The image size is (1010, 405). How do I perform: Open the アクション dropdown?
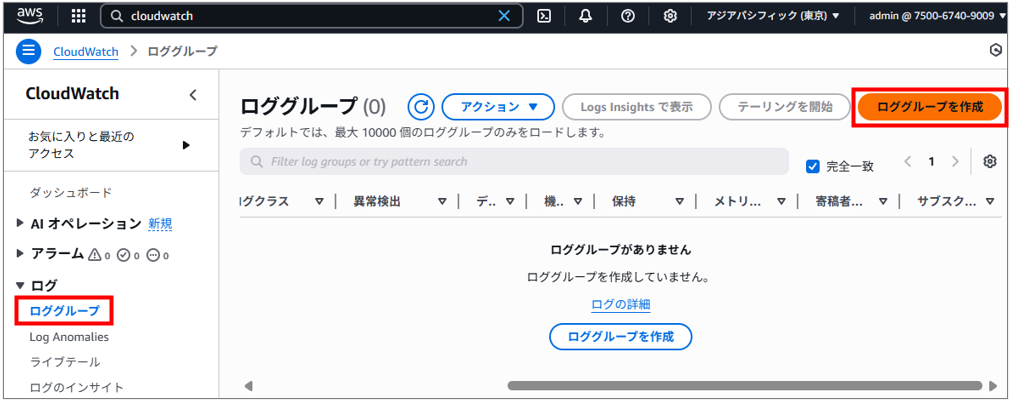point(498,107)
